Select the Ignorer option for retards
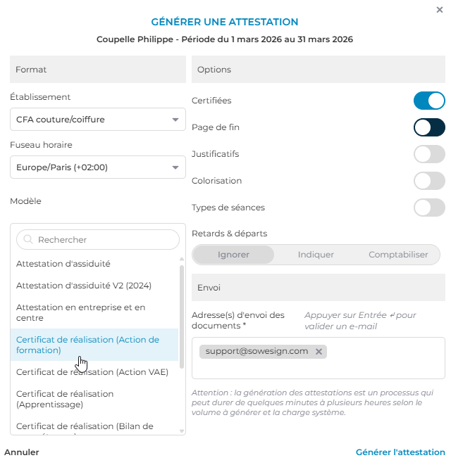 click(x=233, y=255)
